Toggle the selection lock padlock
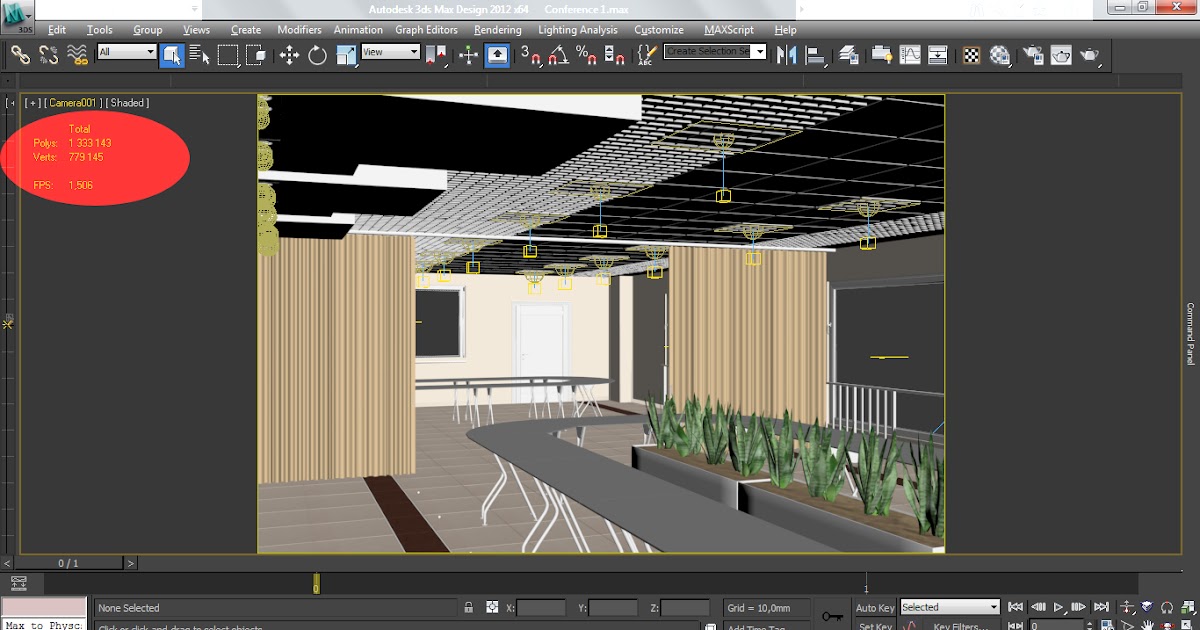 468,607
